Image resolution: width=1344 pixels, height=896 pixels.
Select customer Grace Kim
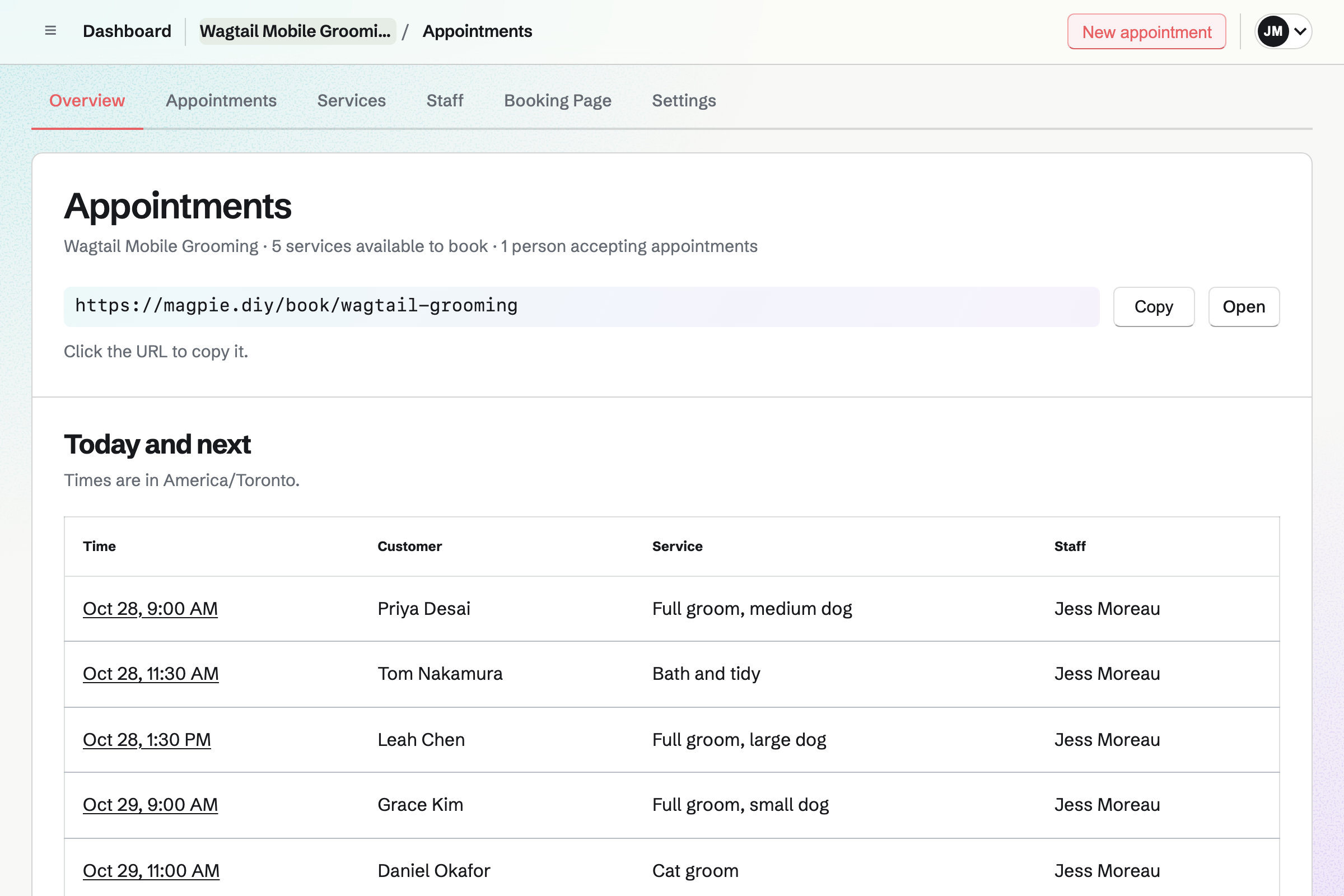[x=421, y=805]
